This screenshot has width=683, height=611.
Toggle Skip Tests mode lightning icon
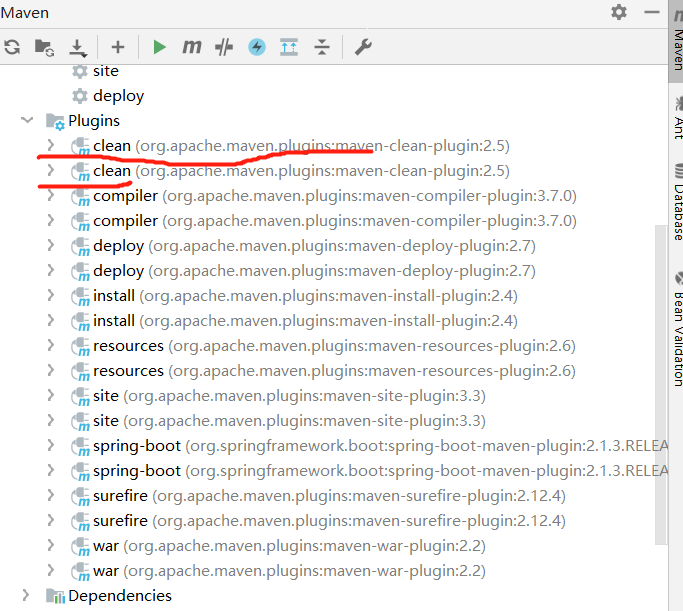tap(257, 47)
